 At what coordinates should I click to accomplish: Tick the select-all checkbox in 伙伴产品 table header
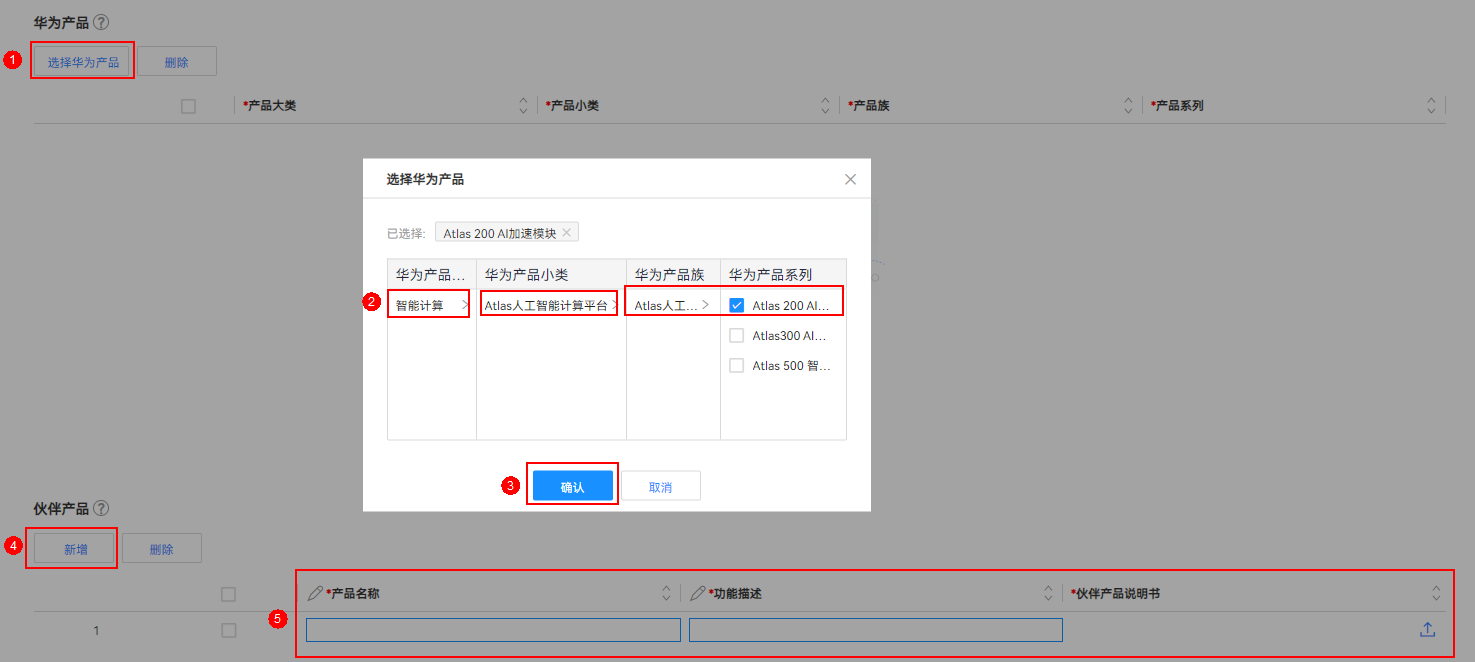pos(228,594)
